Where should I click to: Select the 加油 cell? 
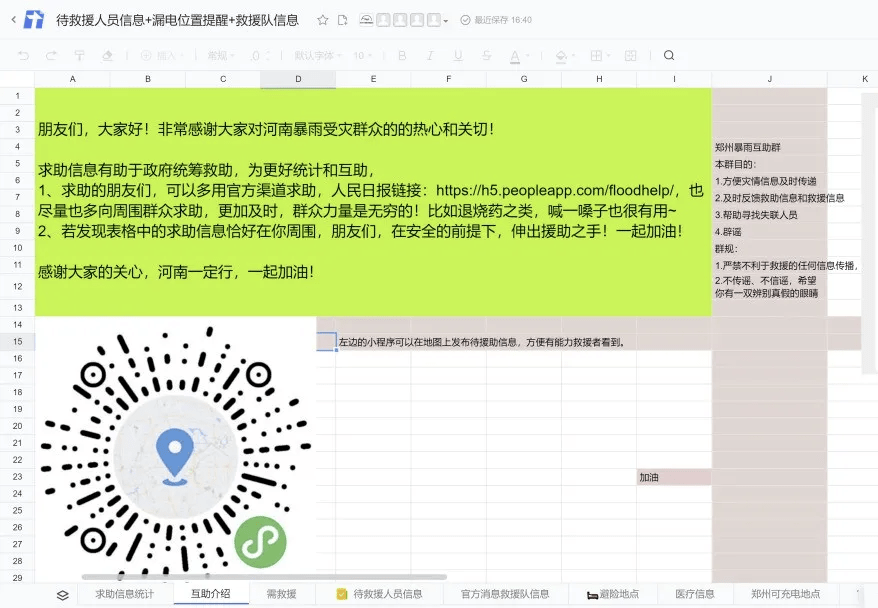coord(674,477)
